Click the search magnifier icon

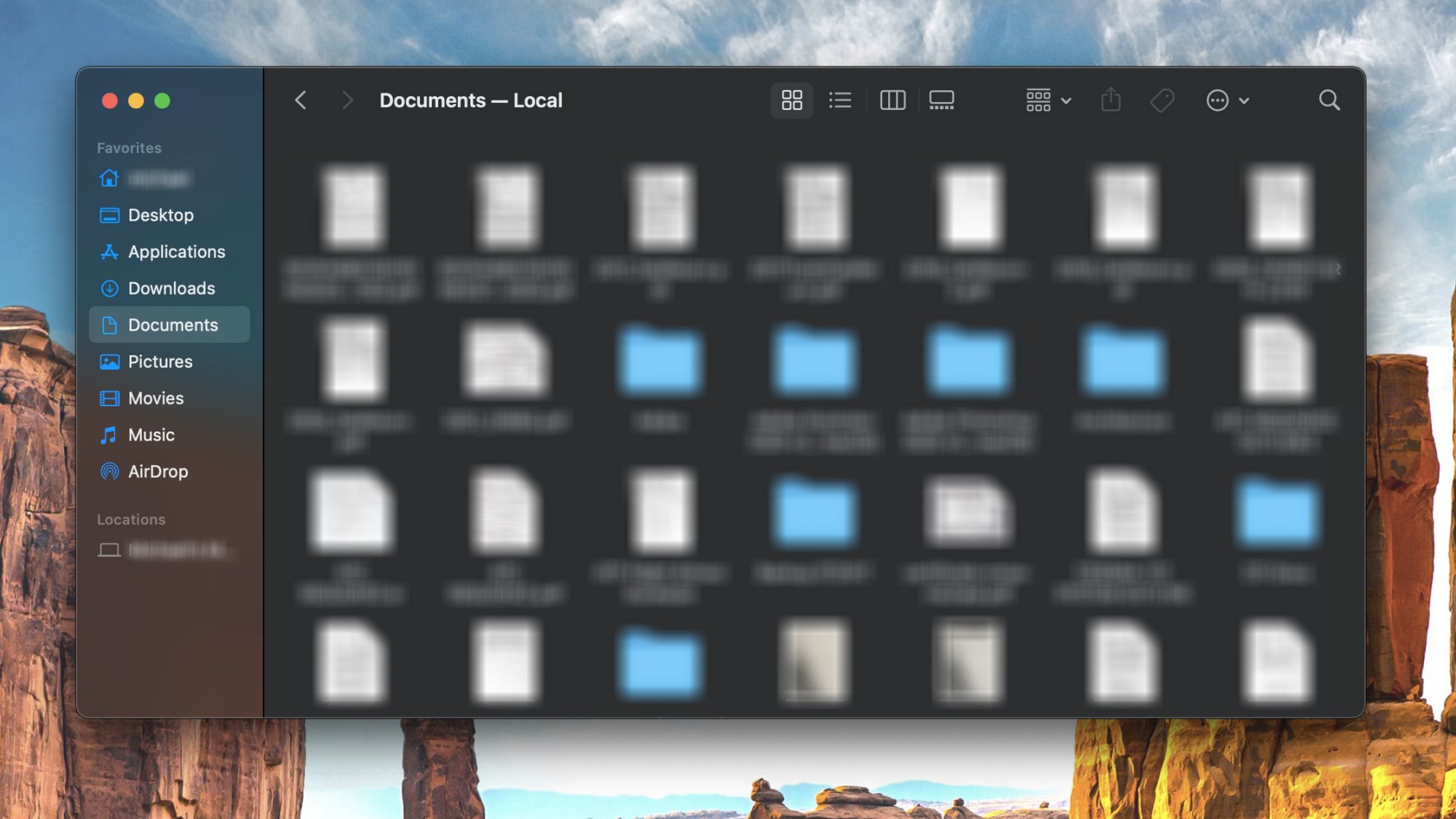click(x=1329, y=100)
